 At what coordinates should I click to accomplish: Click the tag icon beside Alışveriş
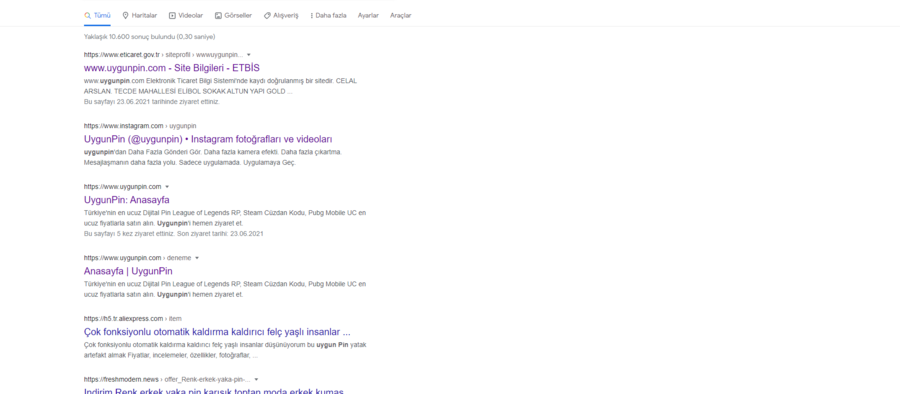point(267,16)
